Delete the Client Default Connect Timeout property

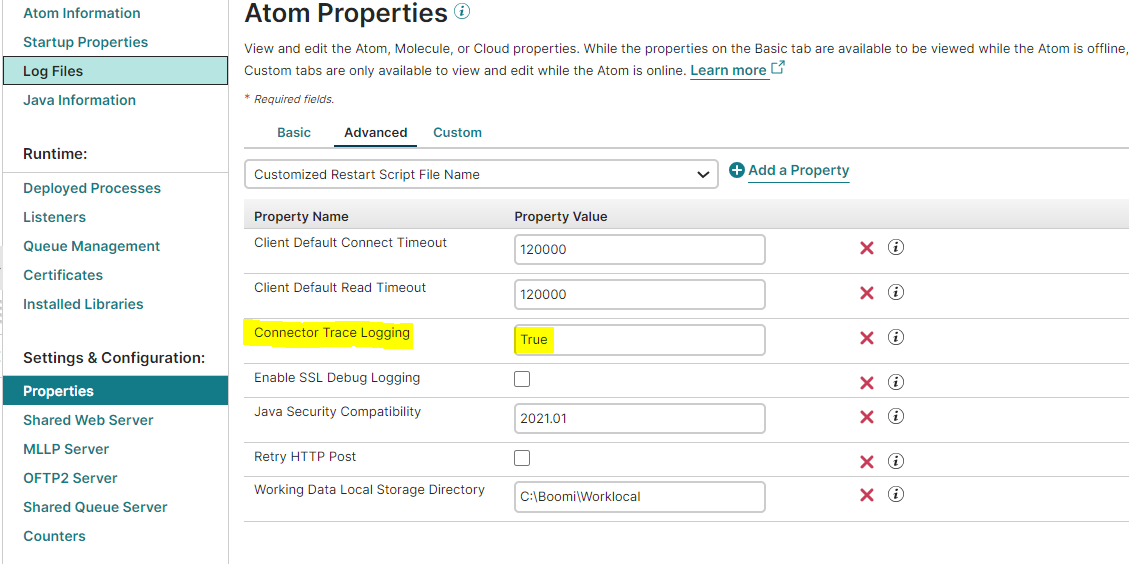coord(867,248)
